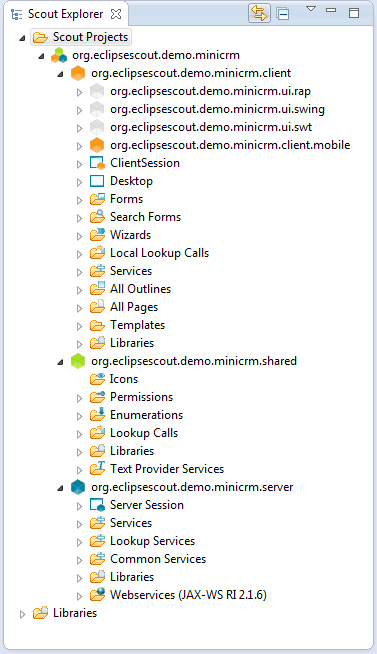Expand the client.mobile bundle
This screenshot has width=377, height=654.
(79, 146)
